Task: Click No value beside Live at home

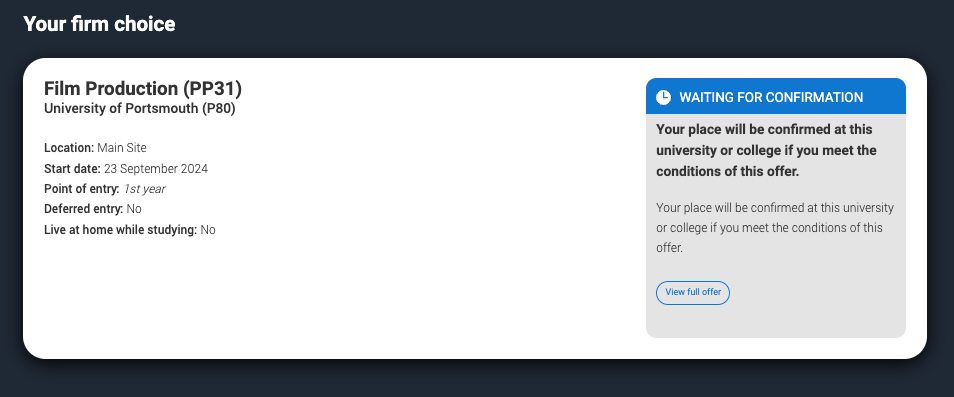Action: pyautogui.click(x=208, y=230)
